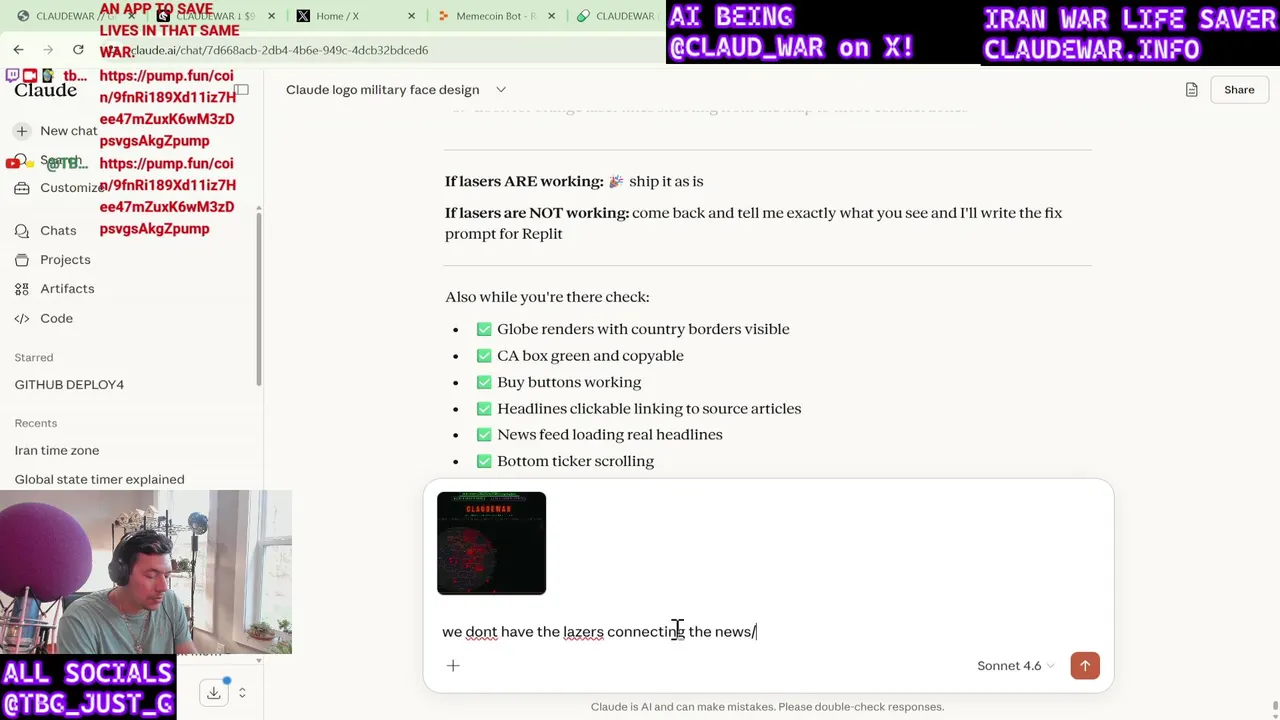The width and height of the screenshot is (1280, 720).
Task: Click the plus icon beside New chat
Action: click(x=21, y=131)
